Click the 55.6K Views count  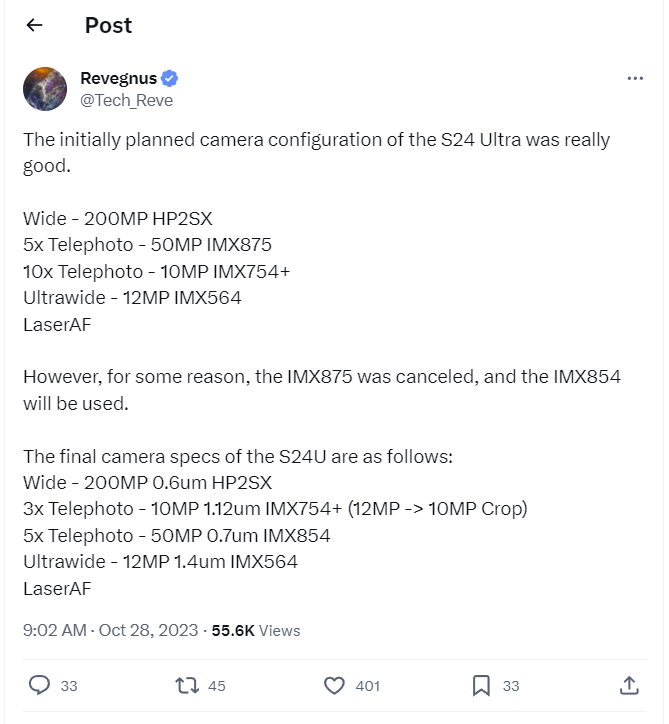255,631
